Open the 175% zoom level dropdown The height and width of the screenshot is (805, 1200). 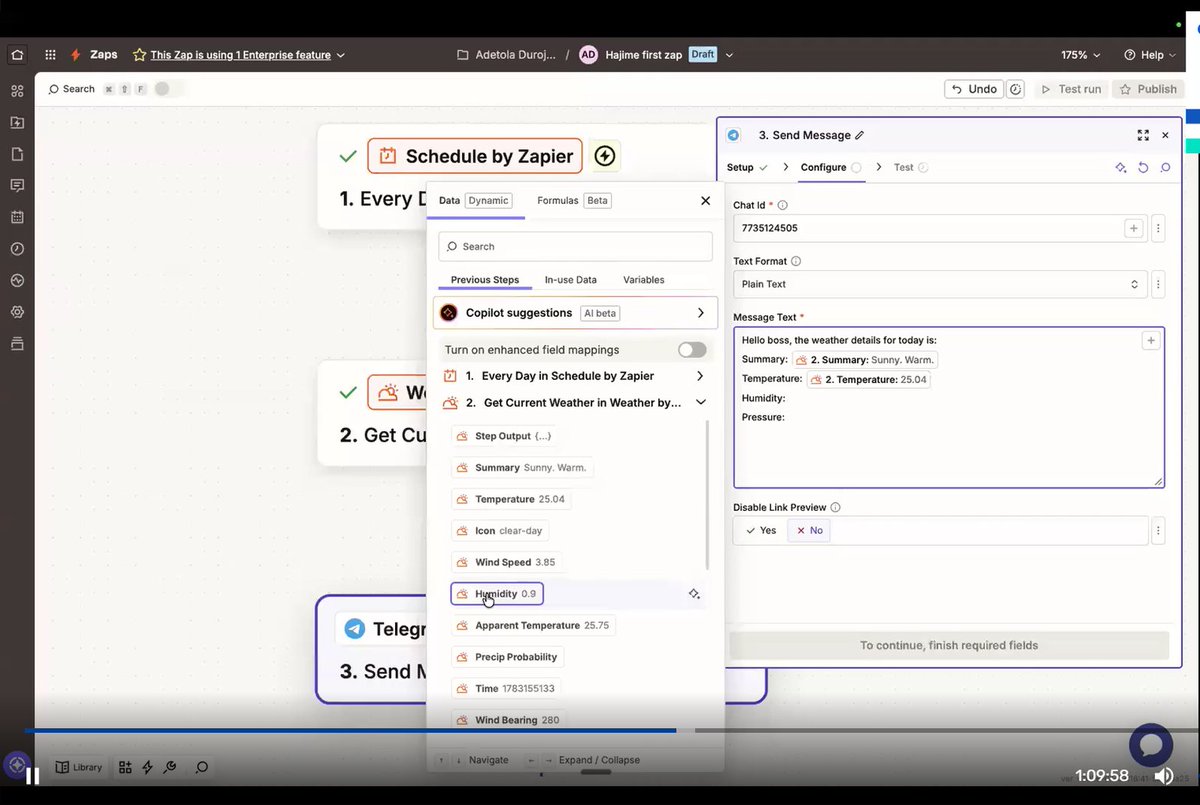[x=1081, y=55]
